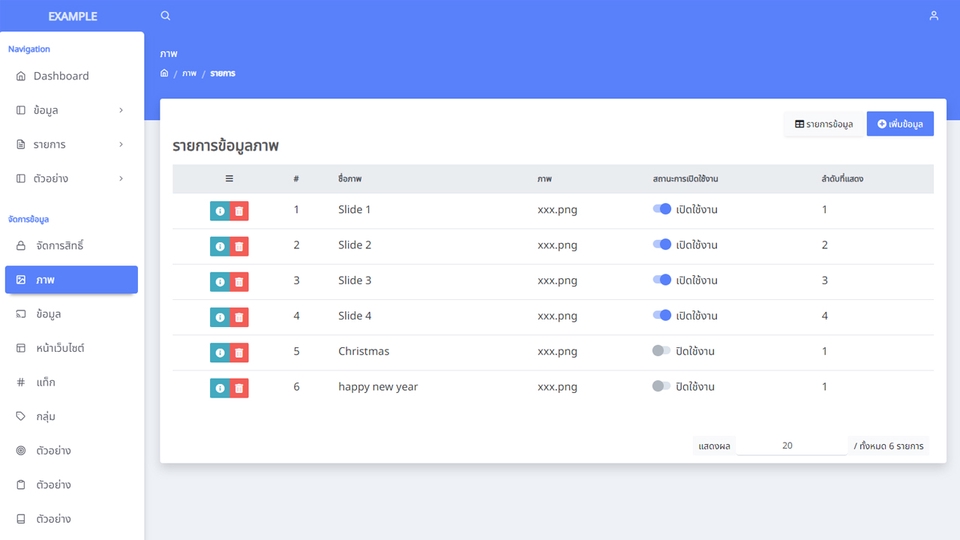Click the เพิ่มข้อมูล add button

(x=900, y=124)
